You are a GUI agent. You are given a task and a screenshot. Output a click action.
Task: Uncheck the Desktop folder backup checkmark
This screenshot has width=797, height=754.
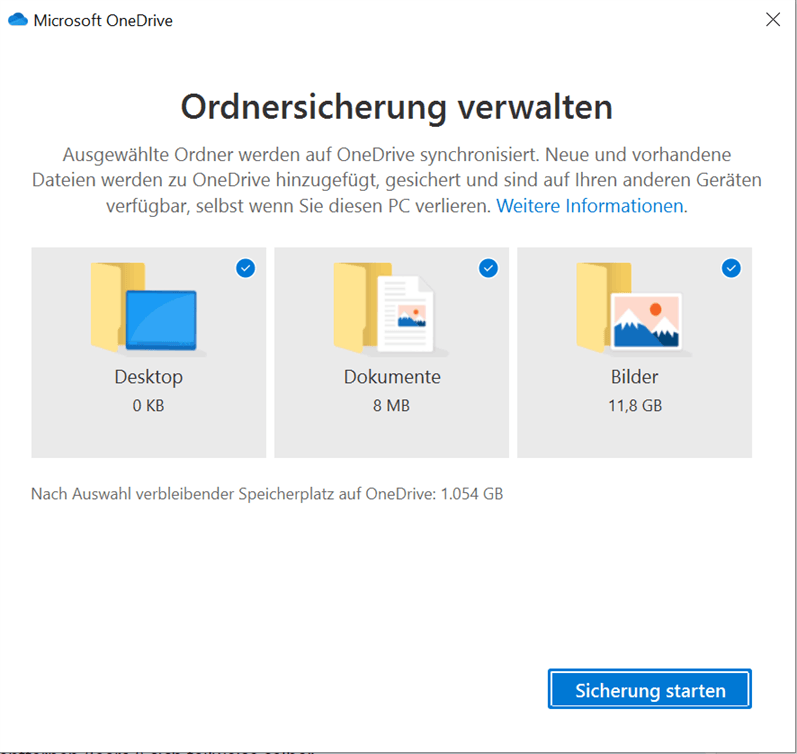click(x=245, y=267)
